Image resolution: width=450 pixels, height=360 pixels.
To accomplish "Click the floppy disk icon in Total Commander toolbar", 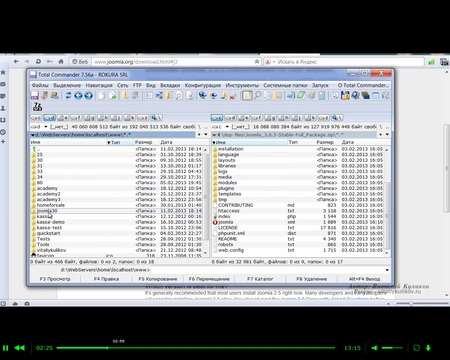I will pos(35,96).
